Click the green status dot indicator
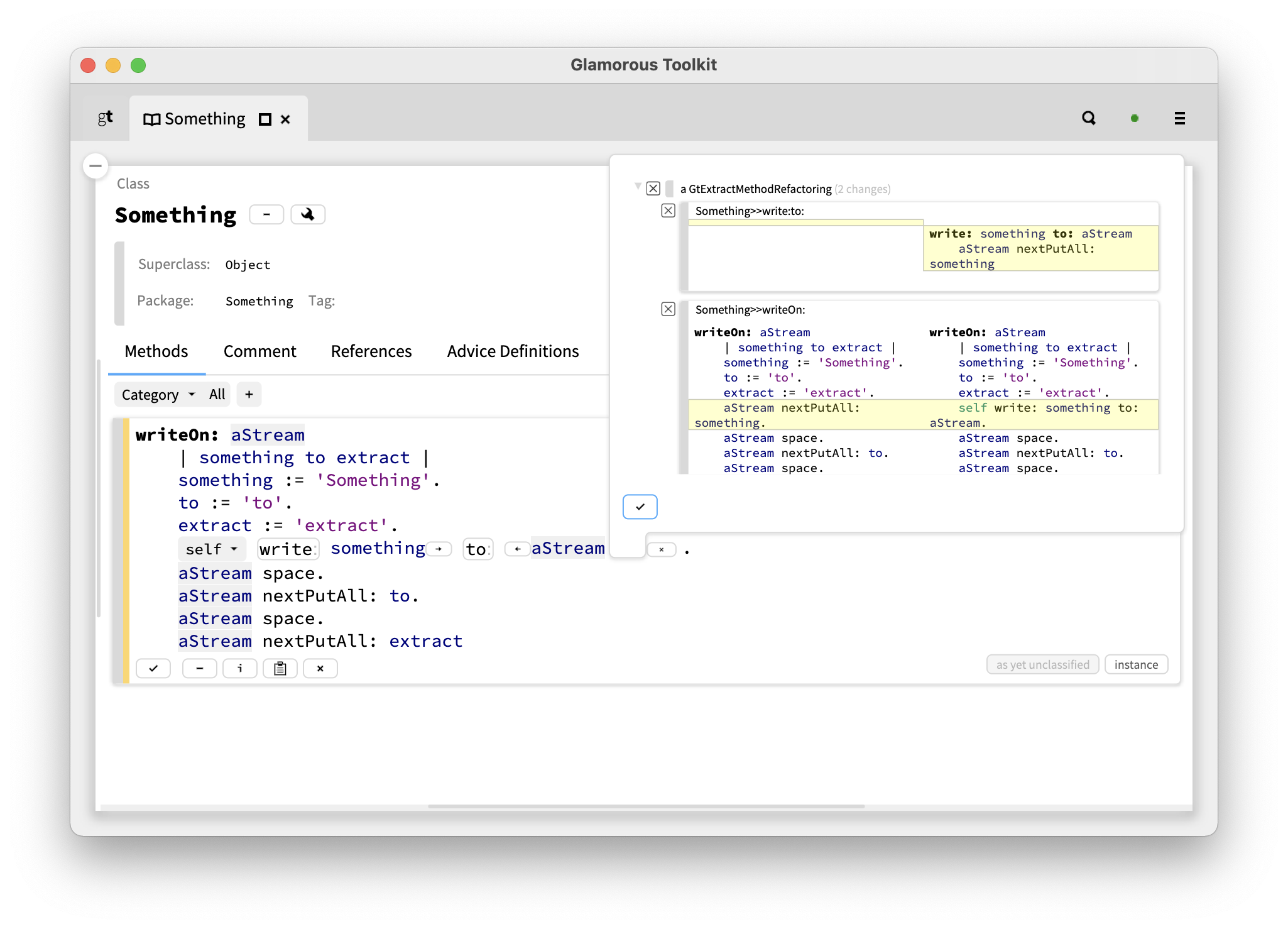 (x=1134, y=118)
